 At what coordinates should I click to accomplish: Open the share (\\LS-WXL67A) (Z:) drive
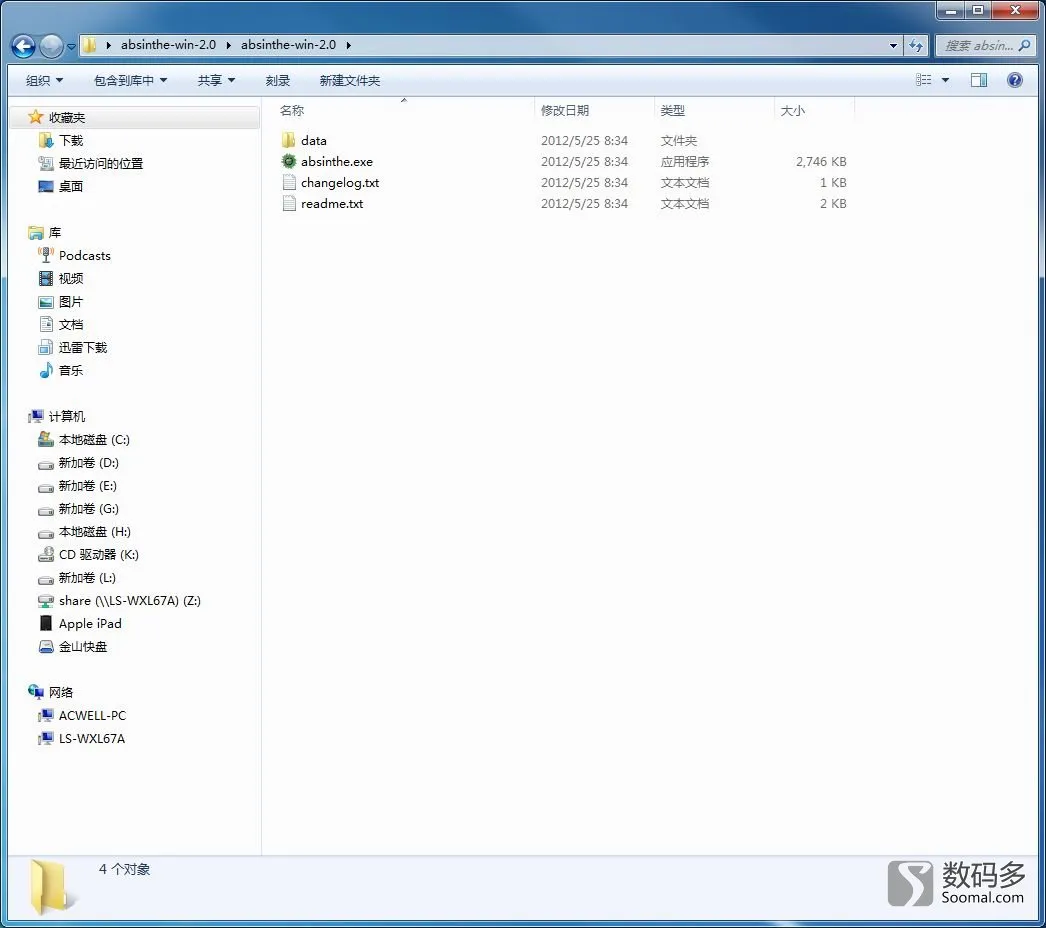pyautogui.click(x=129, y=601)
